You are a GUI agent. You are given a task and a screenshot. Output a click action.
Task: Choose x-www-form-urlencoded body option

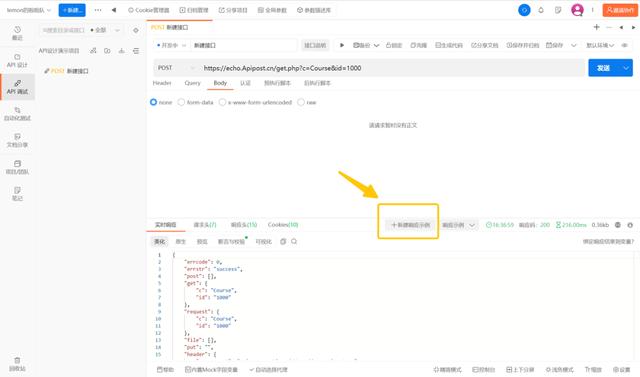[256, 102]
